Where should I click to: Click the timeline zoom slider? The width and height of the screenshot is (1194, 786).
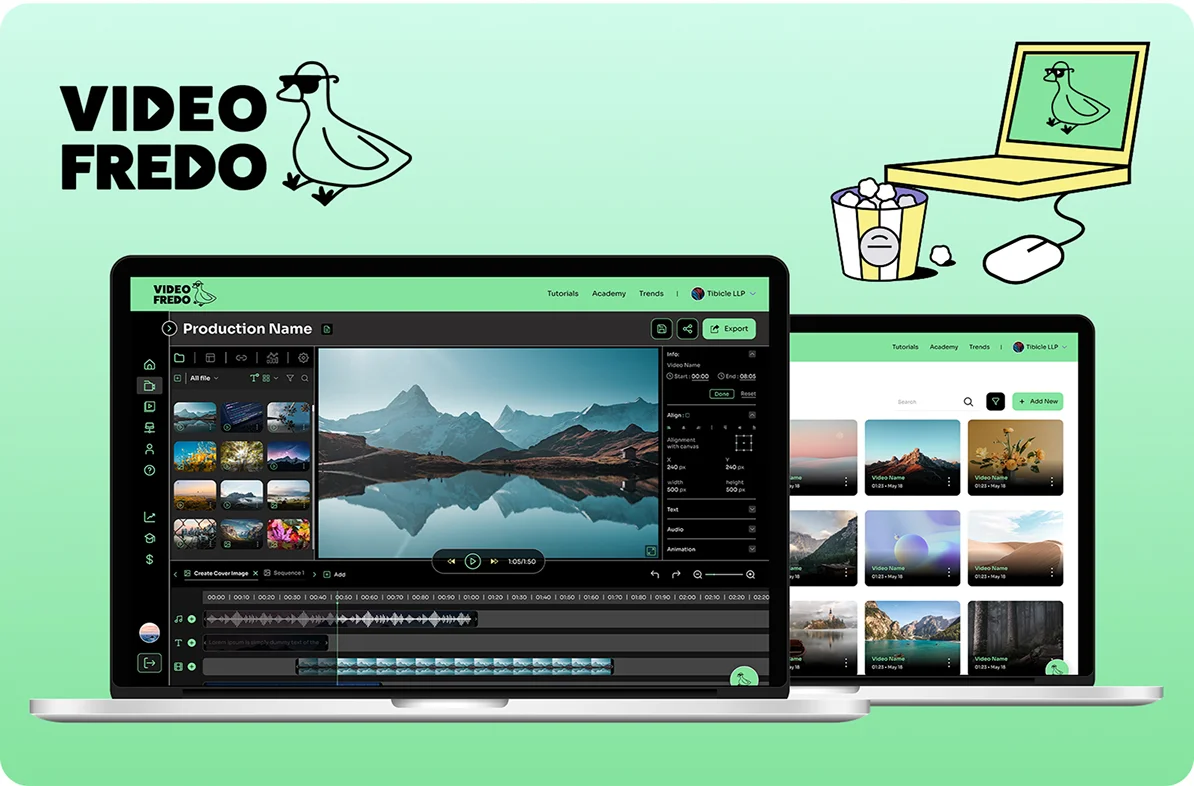click(x=723, y=574)
